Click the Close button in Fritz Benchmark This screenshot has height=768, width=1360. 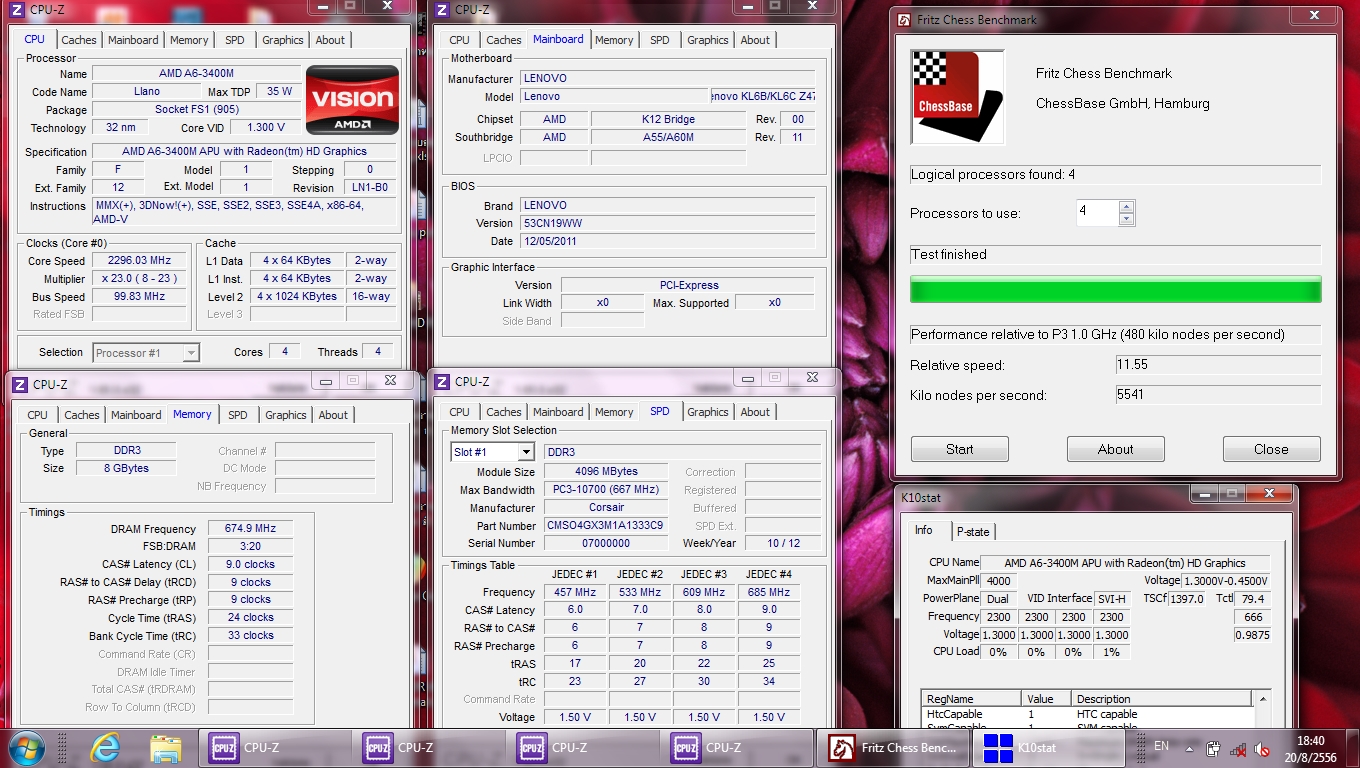click(x=1272, y=449)
